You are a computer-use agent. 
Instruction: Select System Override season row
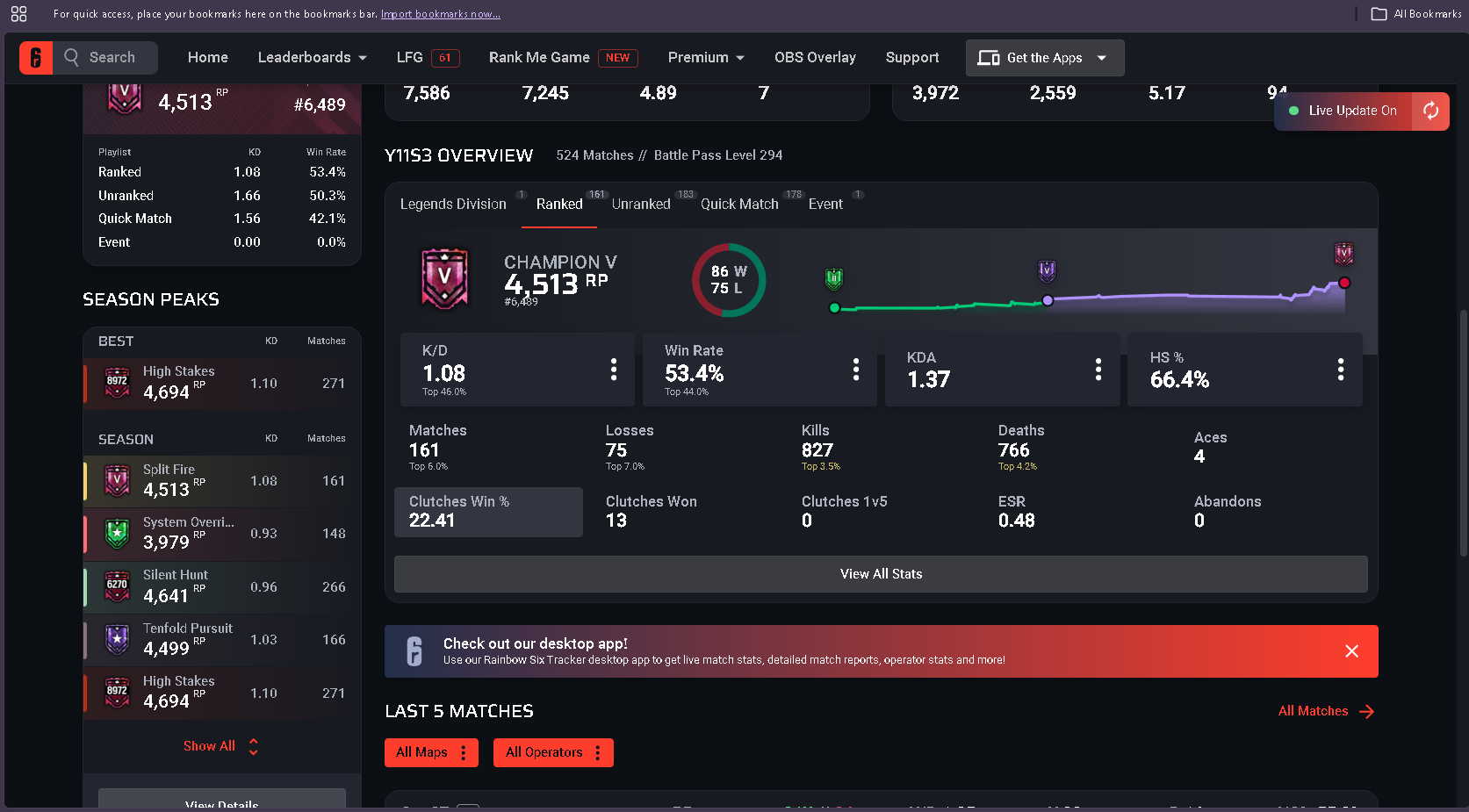(222, 534)
